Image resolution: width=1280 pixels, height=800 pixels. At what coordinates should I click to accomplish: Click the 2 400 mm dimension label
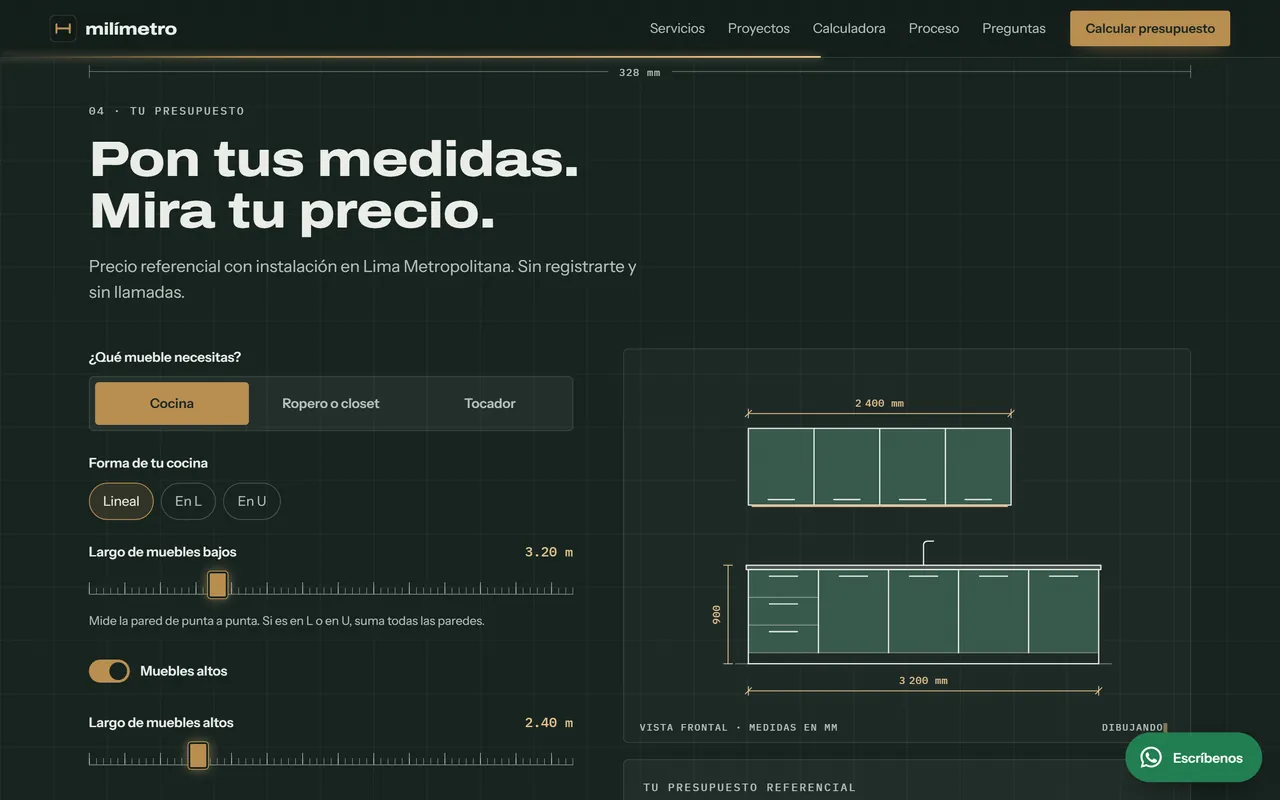pyautogui.click(x=879, y=403)
